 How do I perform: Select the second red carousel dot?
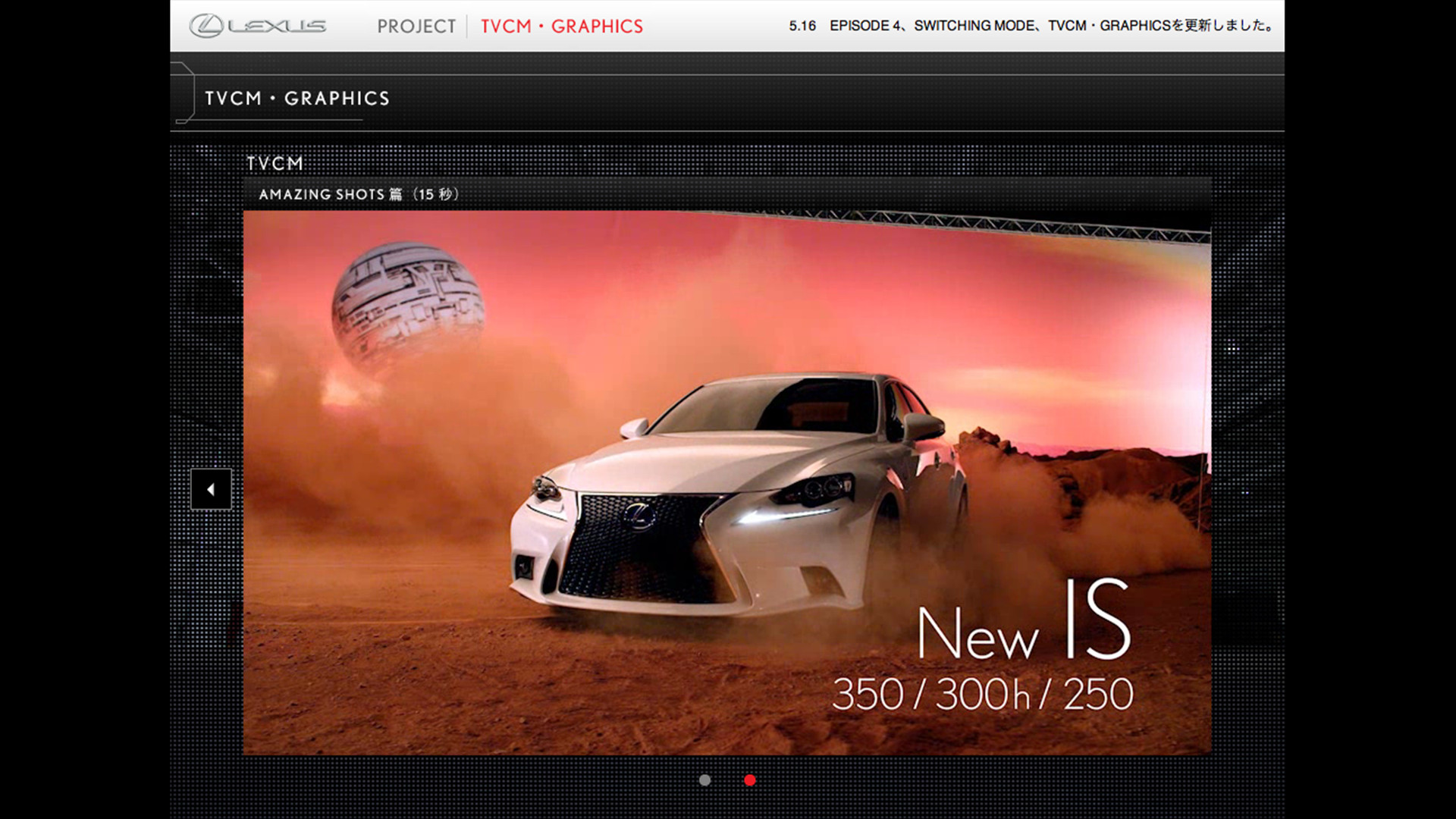click(x=749, y=780)
